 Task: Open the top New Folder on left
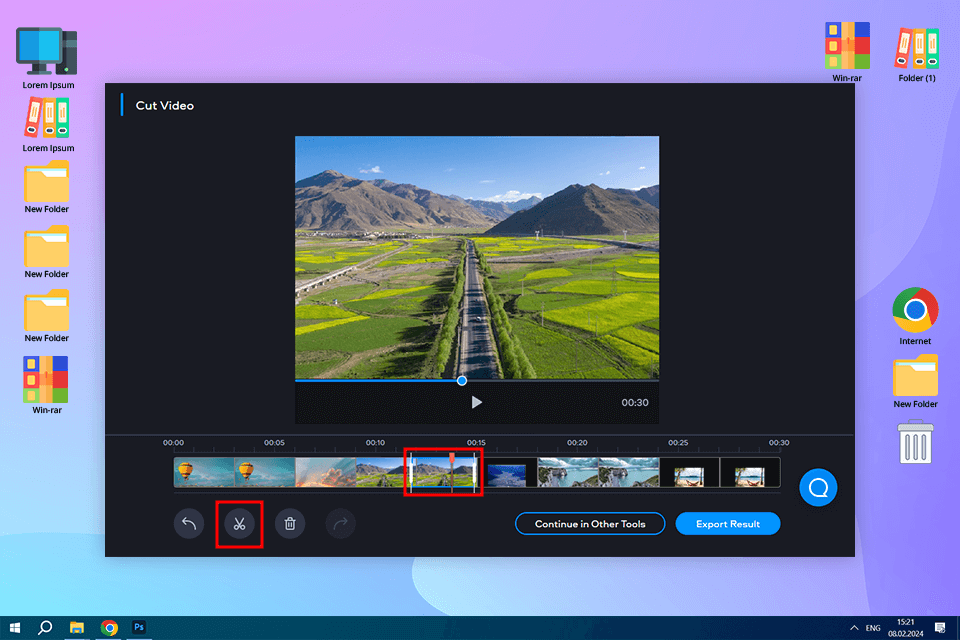click(x=47, y=187)
